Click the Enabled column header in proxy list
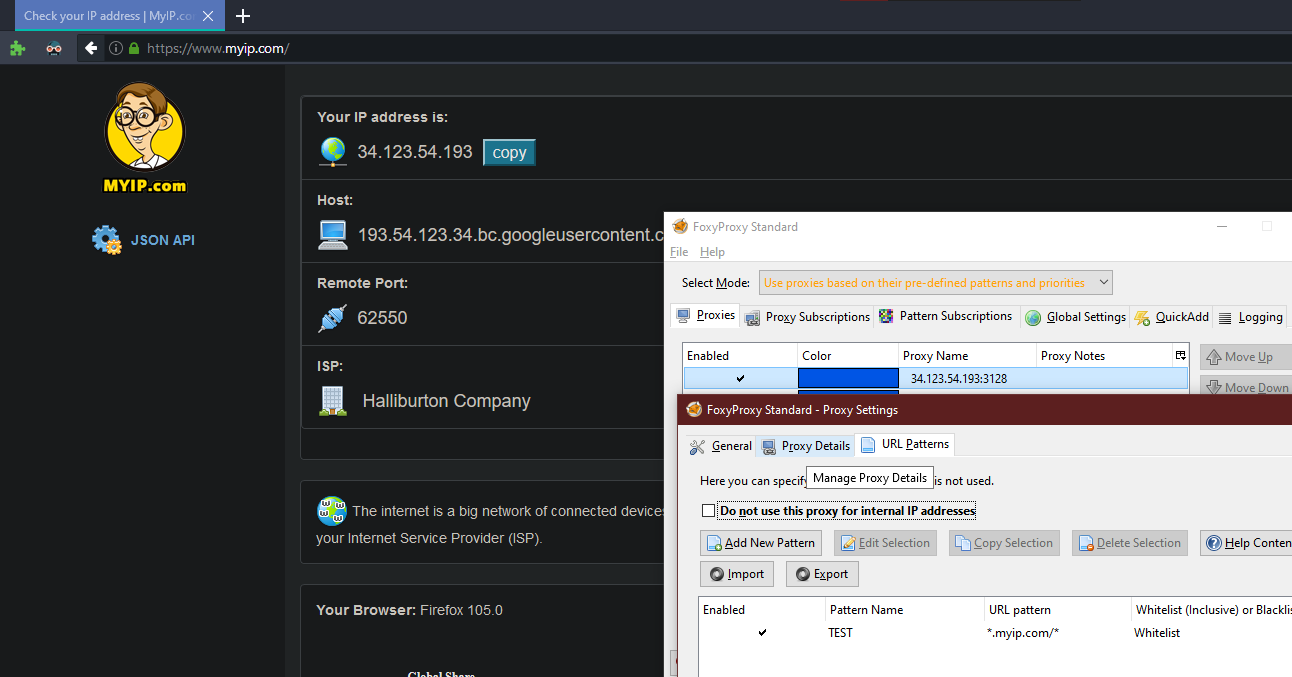 click(740, 356)
